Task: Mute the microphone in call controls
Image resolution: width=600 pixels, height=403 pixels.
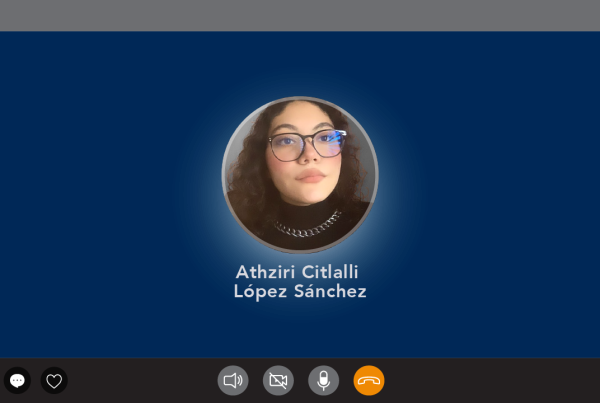Action: (323, 380)
